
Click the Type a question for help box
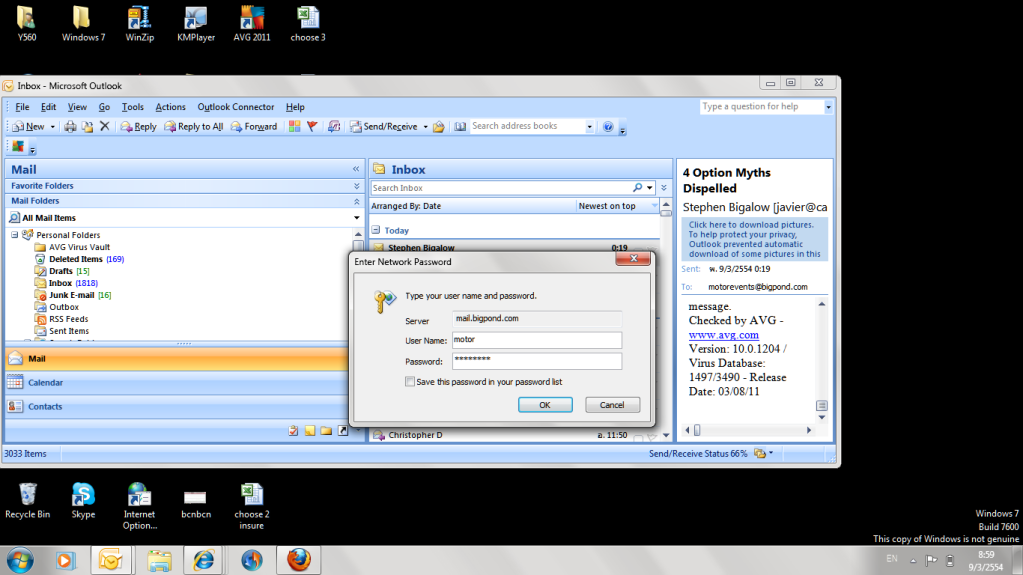pyautogui.click(x=761, y=106)
